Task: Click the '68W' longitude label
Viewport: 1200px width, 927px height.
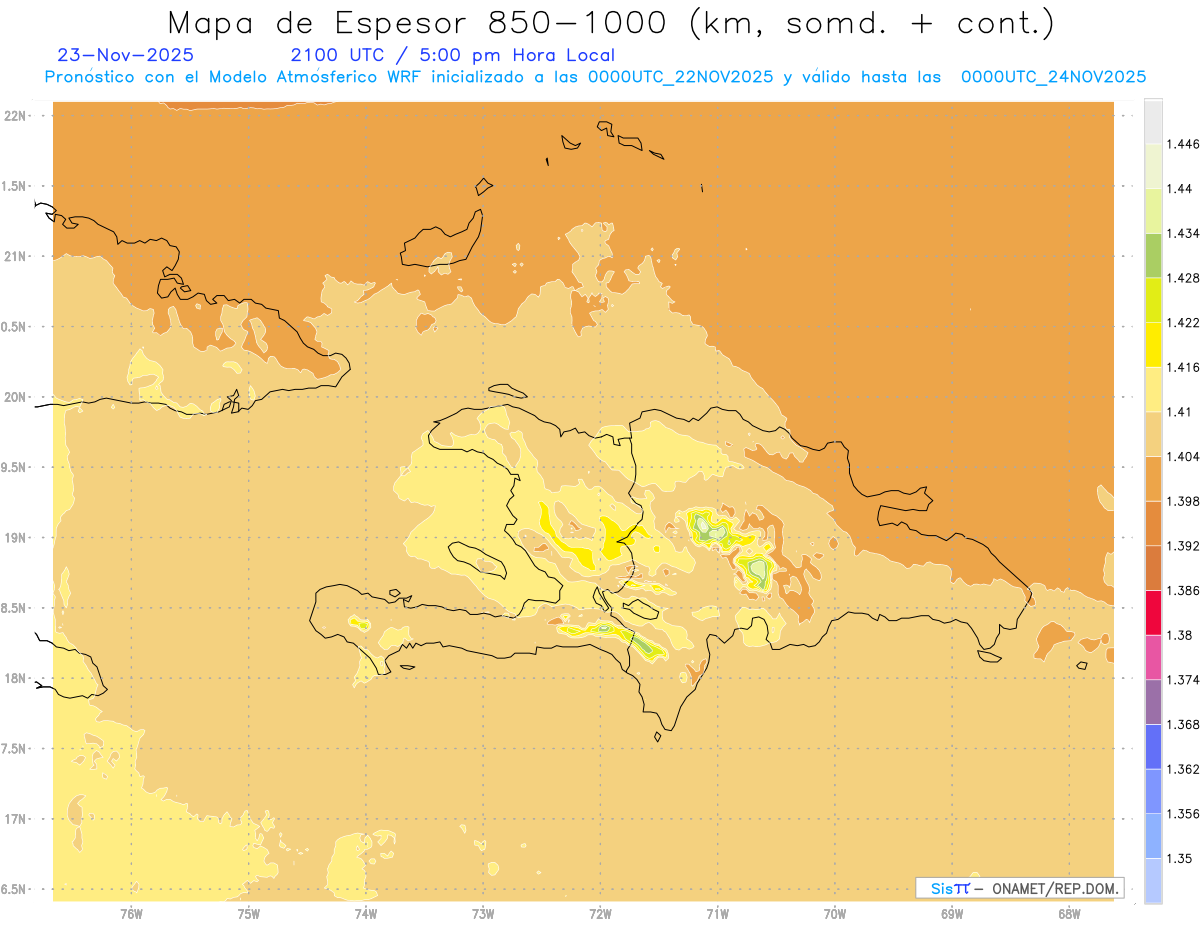Action: tap(1069, 913)
